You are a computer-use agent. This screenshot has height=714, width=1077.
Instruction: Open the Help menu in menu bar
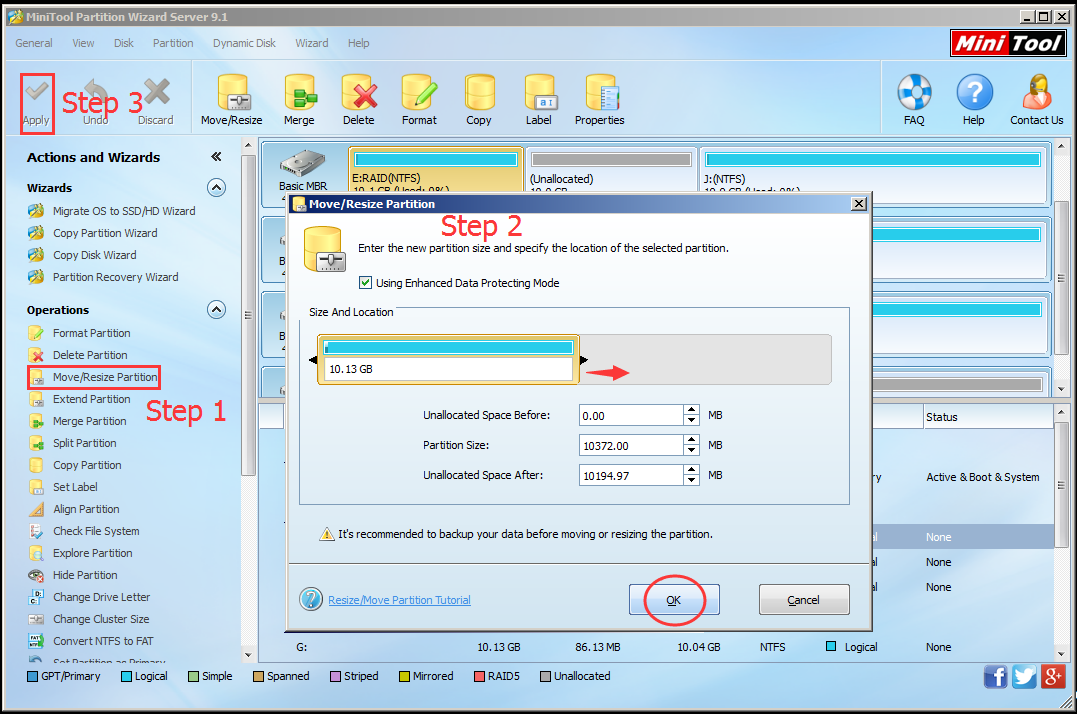(359, 43)
